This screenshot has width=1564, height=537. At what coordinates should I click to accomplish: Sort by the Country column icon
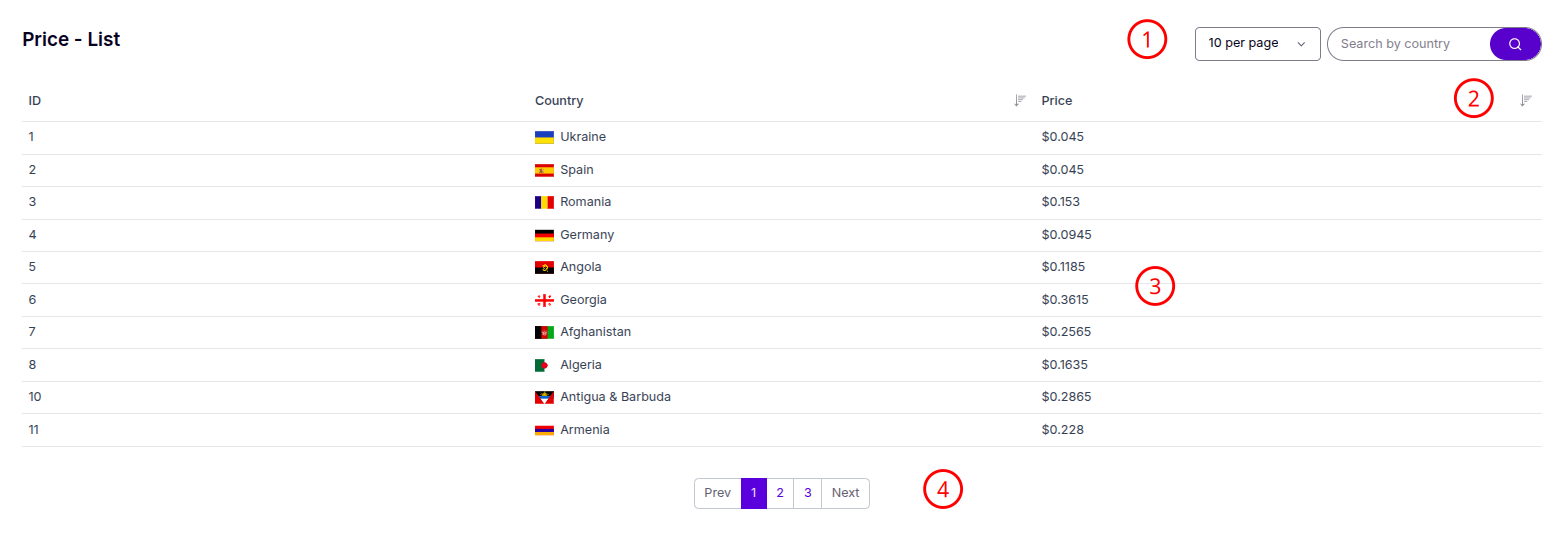[x=1020, y=100]
